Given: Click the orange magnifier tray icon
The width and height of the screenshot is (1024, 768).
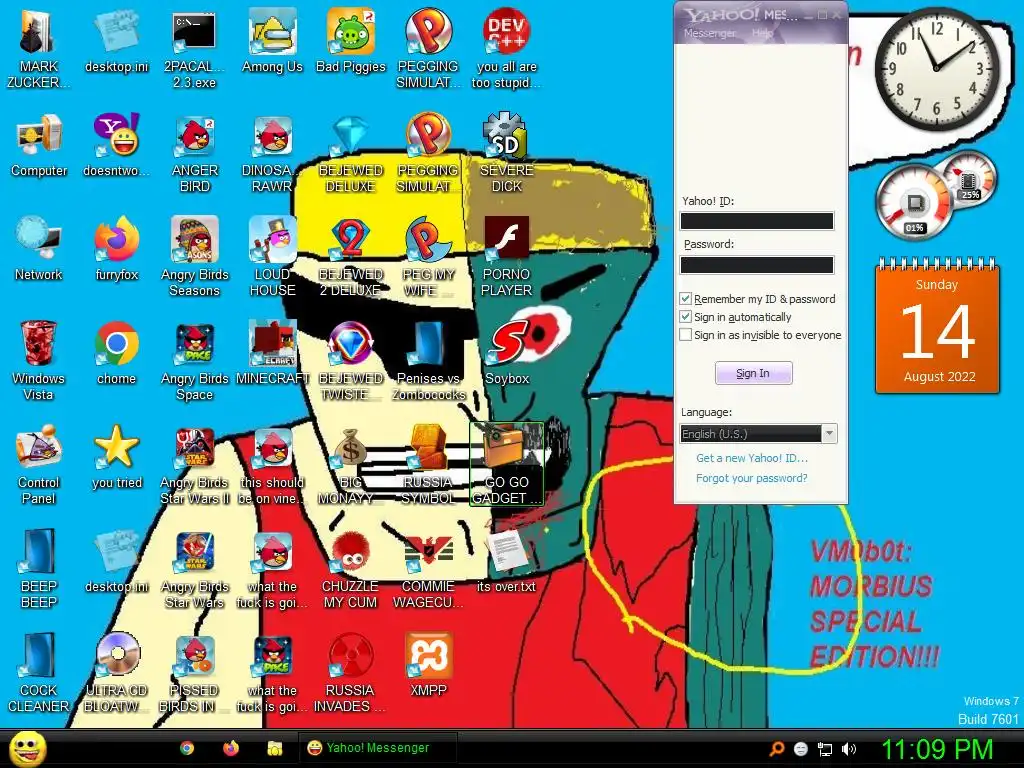Looking at the screenshot, I should pyautogui.click(x=776, y=749).
